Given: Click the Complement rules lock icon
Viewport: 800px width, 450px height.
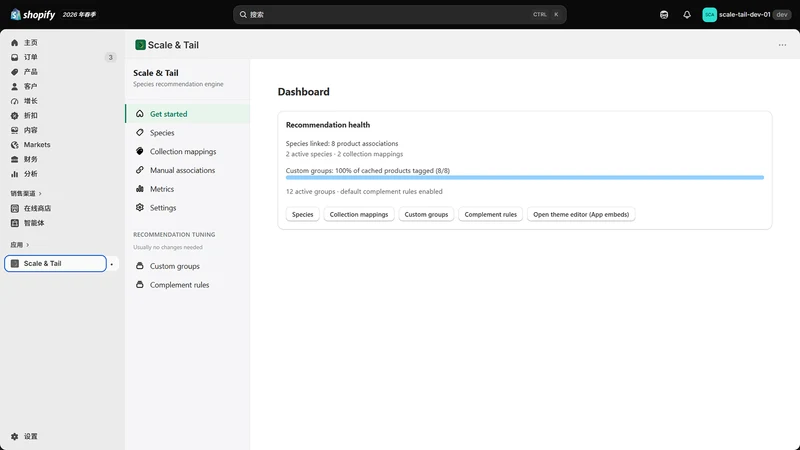Looking at the screenshot, I should (139, 285).
